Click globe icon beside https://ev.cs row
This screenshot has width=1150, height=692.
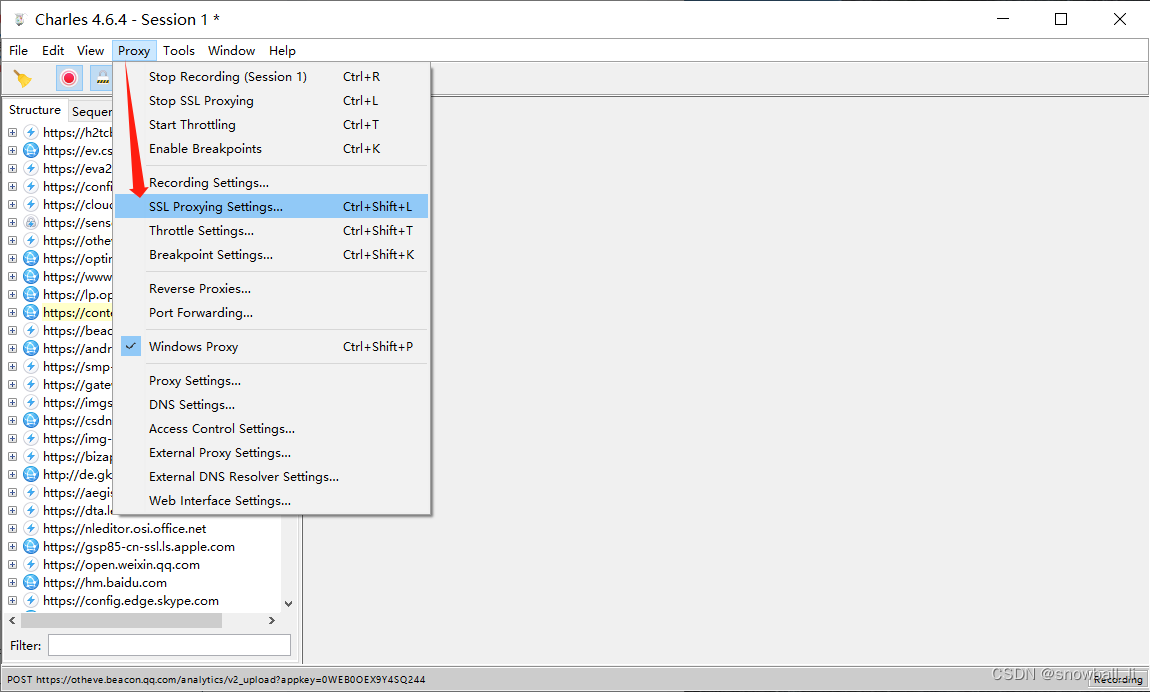[x=31, y=150]
